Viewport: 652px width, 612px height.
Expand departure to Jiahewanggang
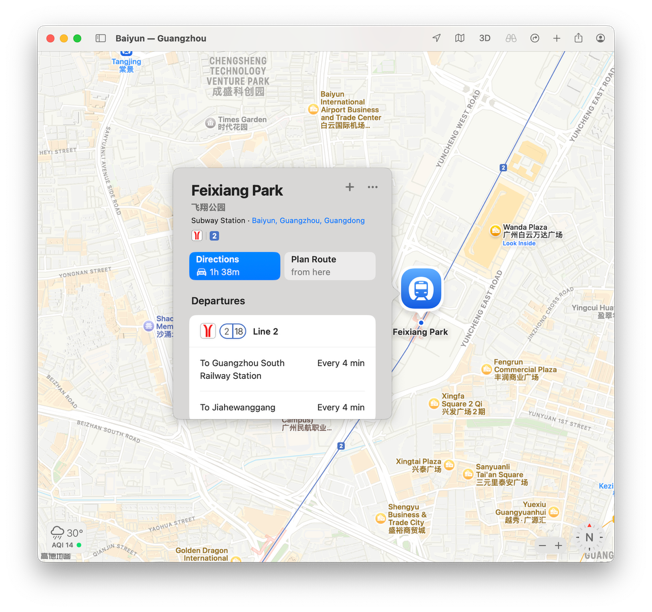pyautogui.click(x=282, y=407)
